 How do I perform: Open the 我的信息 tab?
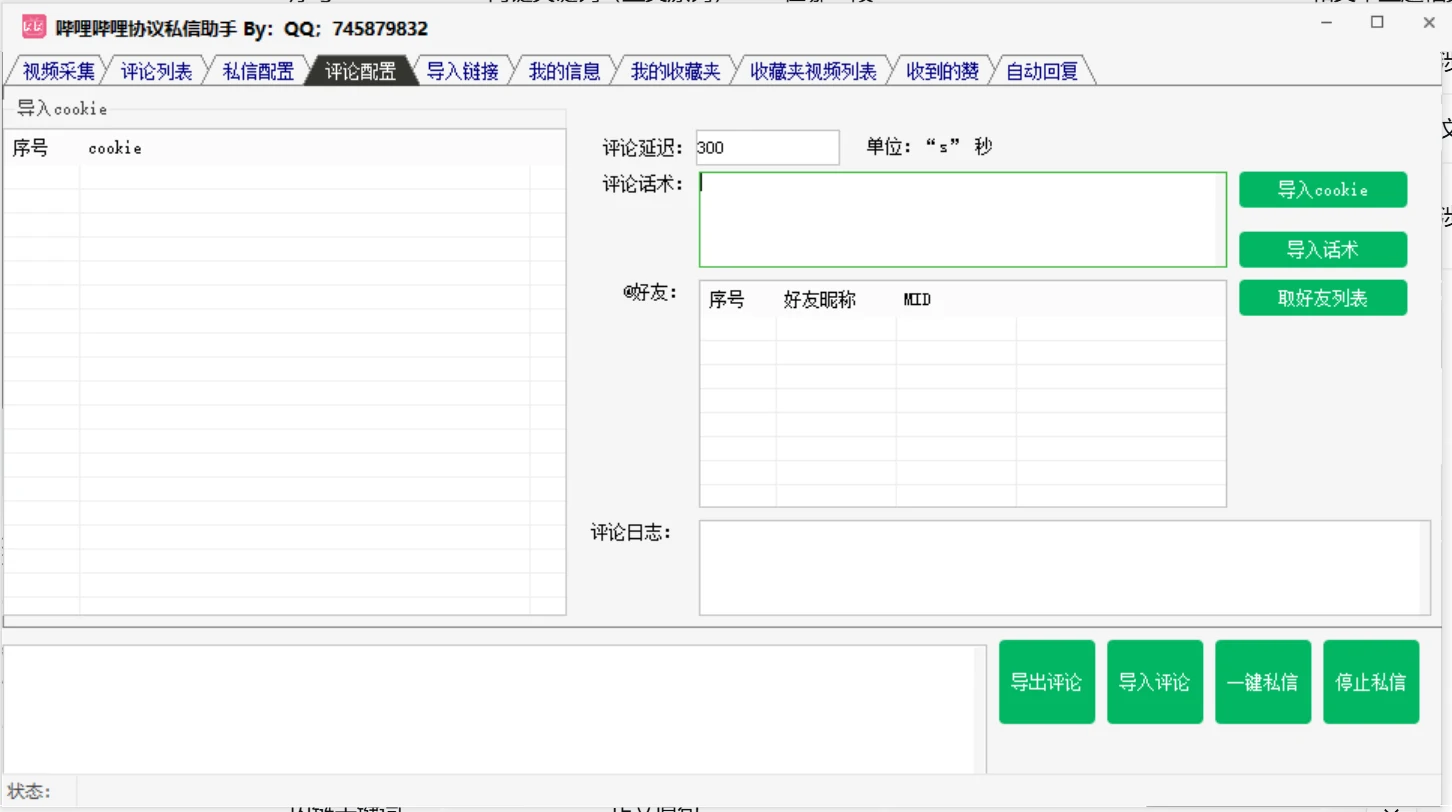[565, 71]
